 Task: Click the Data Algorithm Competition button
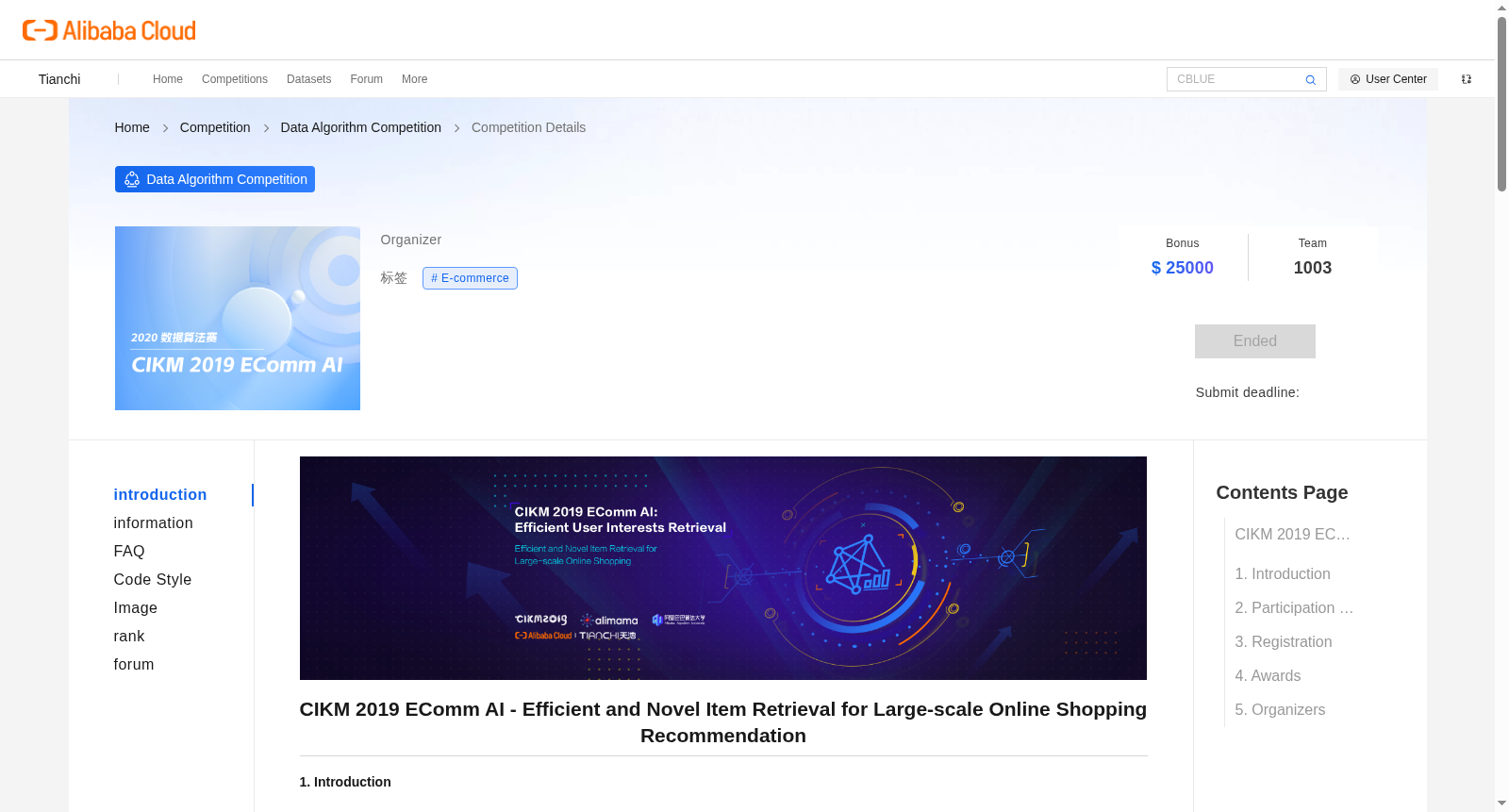coord(215,179)
